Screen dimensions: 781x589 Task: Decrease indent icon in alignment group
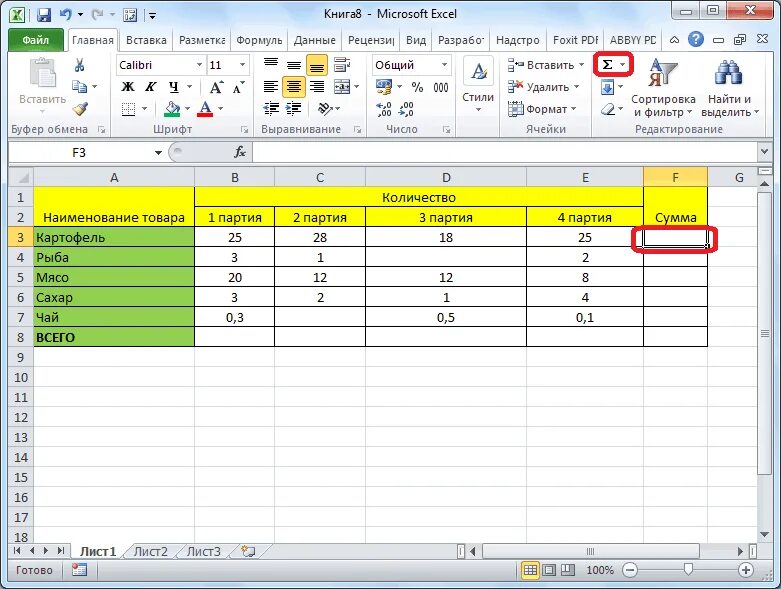pos(271,109)
